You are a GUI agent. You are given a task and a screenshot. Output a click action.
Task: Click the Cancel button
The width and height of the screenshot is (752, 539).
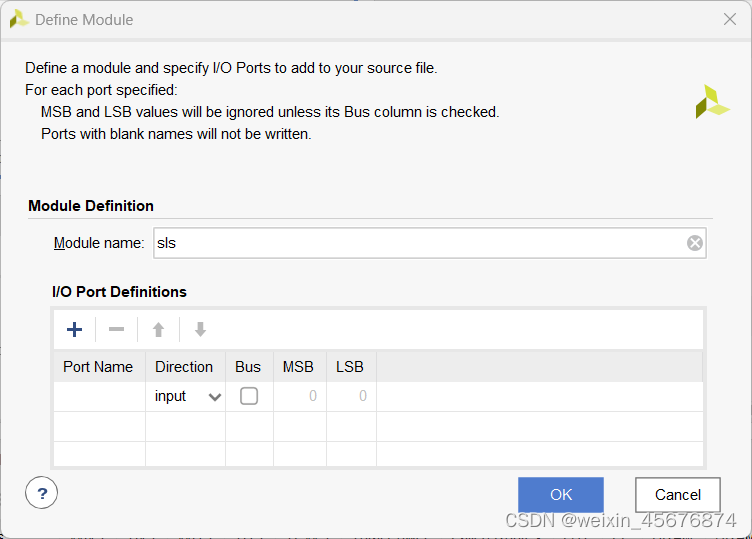[678, 494]
